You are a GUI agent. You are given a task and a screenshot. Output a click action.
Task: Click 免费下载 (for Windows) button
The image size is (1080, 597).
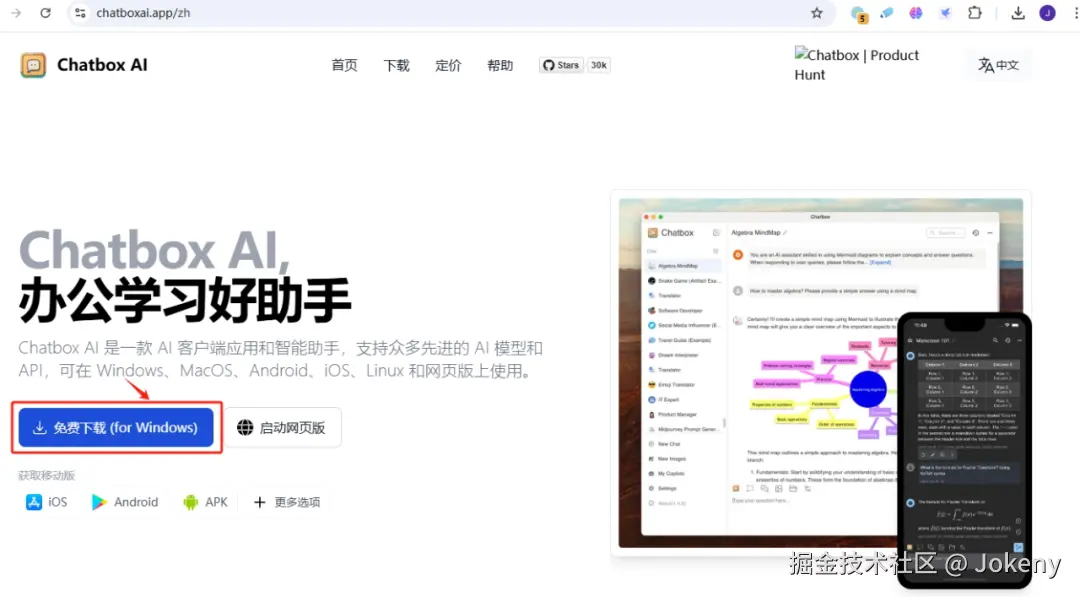(x=116, y=428)
